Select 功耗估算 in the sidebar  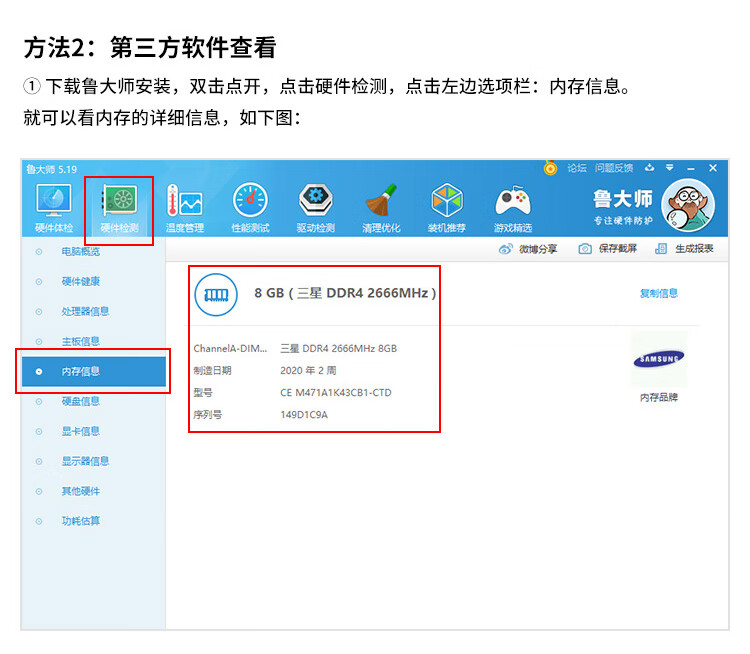click(x=80, y=521)
